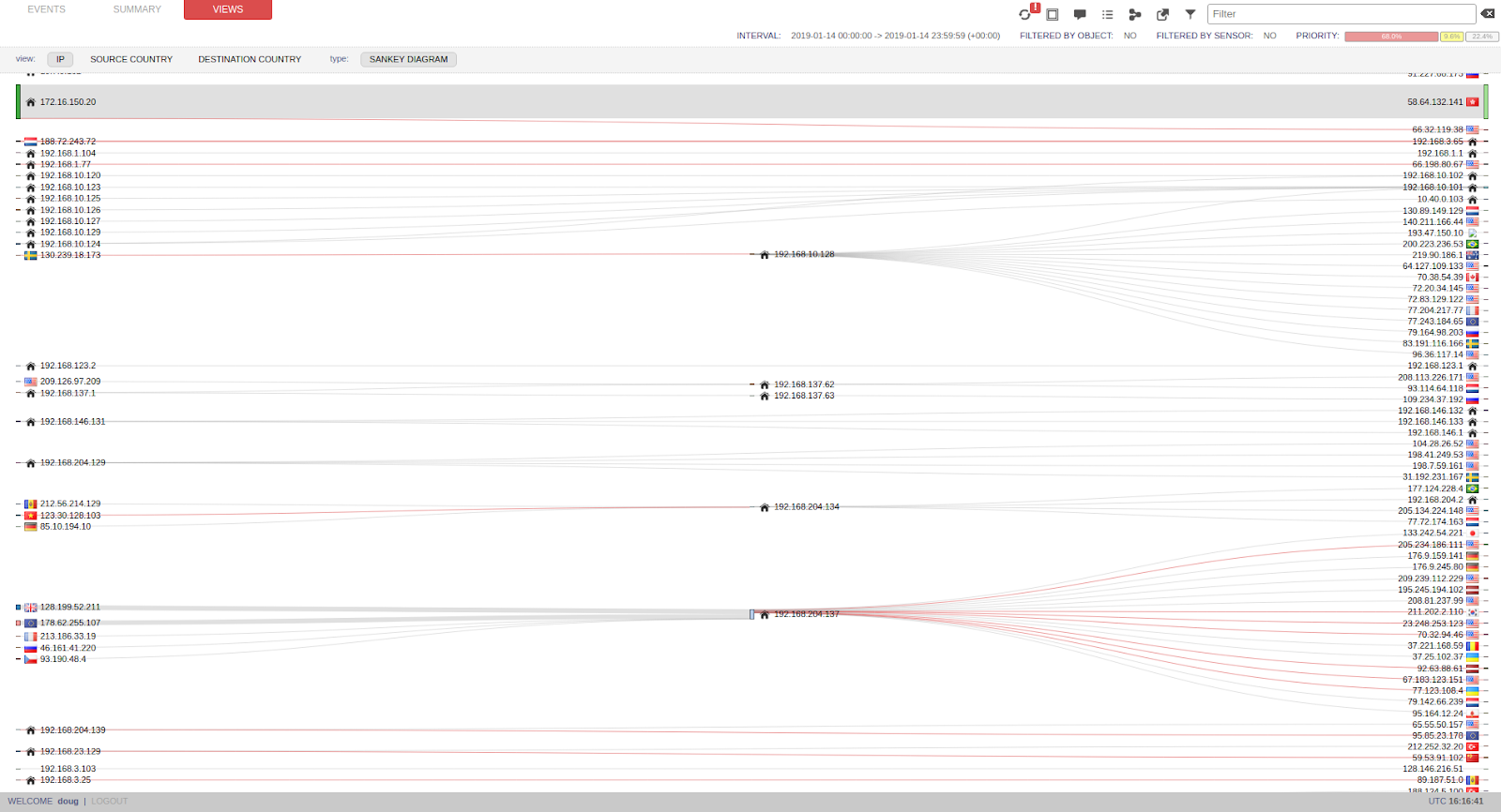1501x812 pixels.
Task: Click the gray 22.4% priority segment
Action: (x=1483, y=37)
